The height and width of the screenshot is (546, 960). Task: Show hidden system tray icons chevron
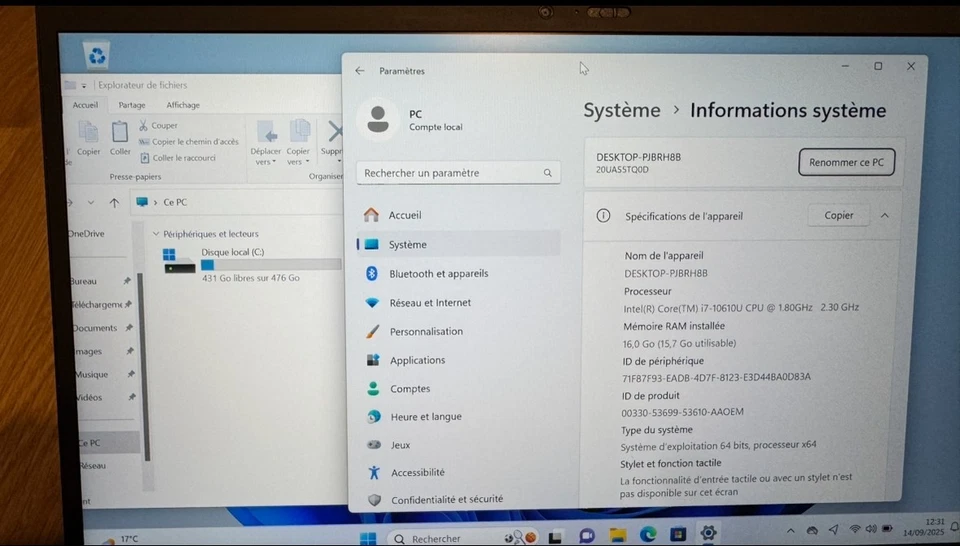point(790,531)
